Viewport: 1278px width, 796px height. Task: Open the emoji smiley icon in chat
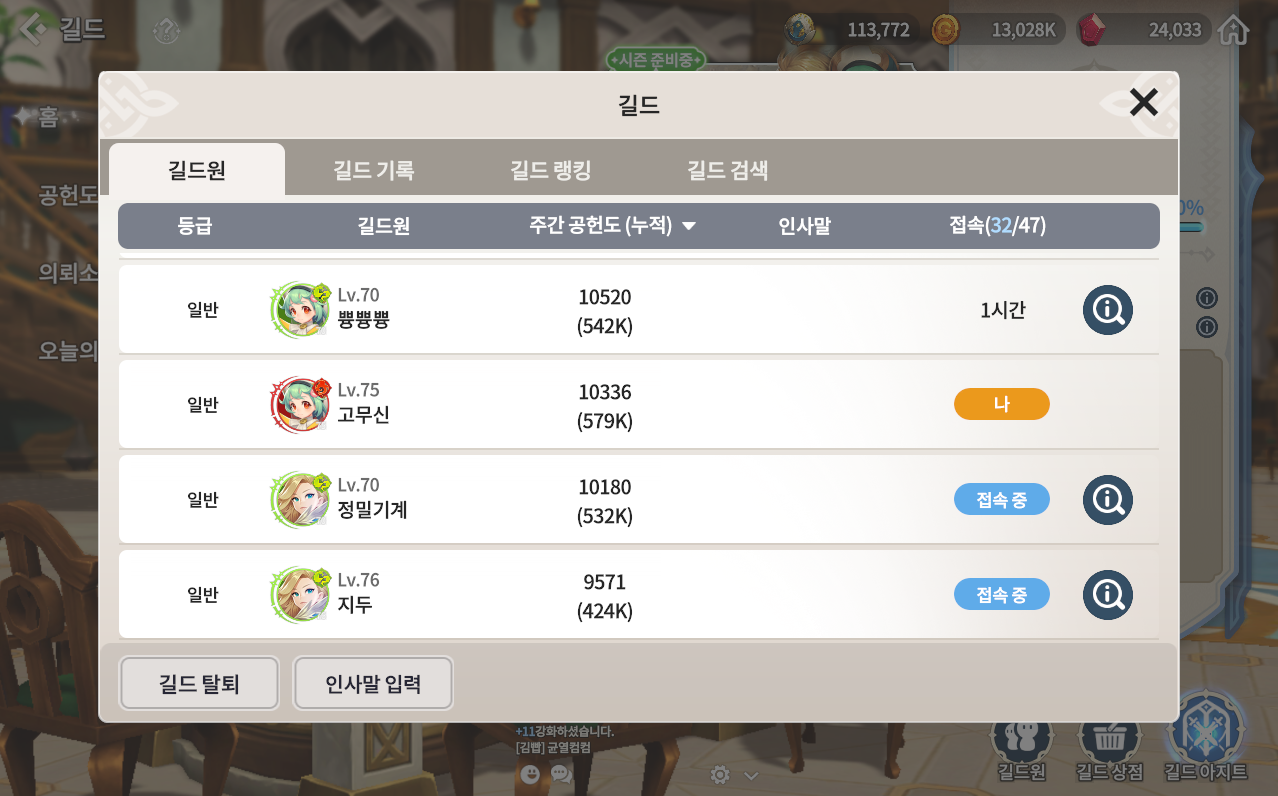click(x=530, y=773)
